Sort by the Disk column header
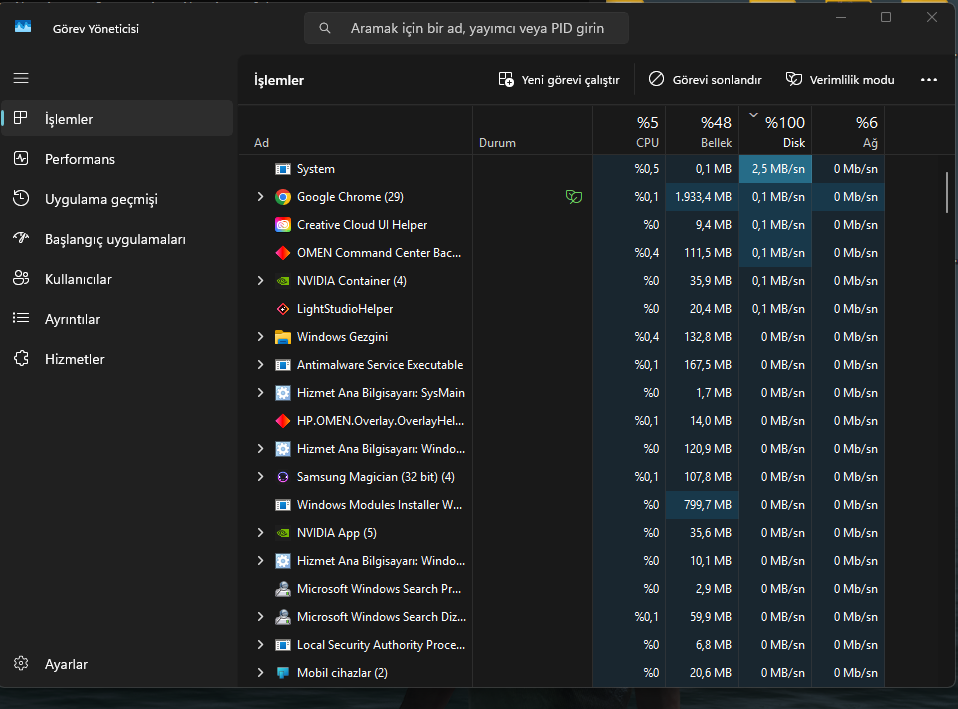The width and height of the screenshot is (958, 709). (775, 130)
